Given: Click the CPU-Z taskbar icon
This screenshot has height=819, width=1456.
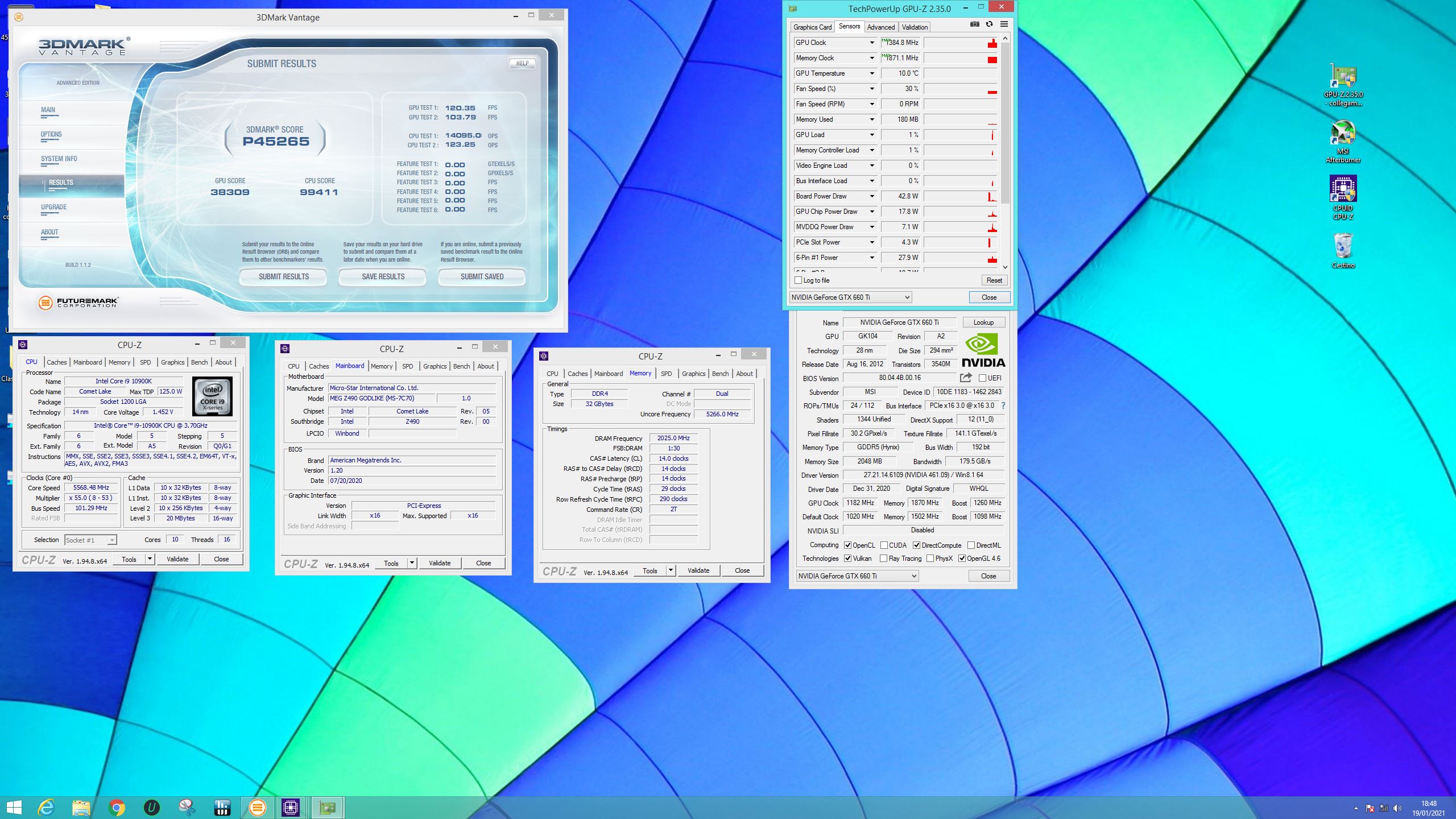Looking at the screenshot, I should [291, 807].
